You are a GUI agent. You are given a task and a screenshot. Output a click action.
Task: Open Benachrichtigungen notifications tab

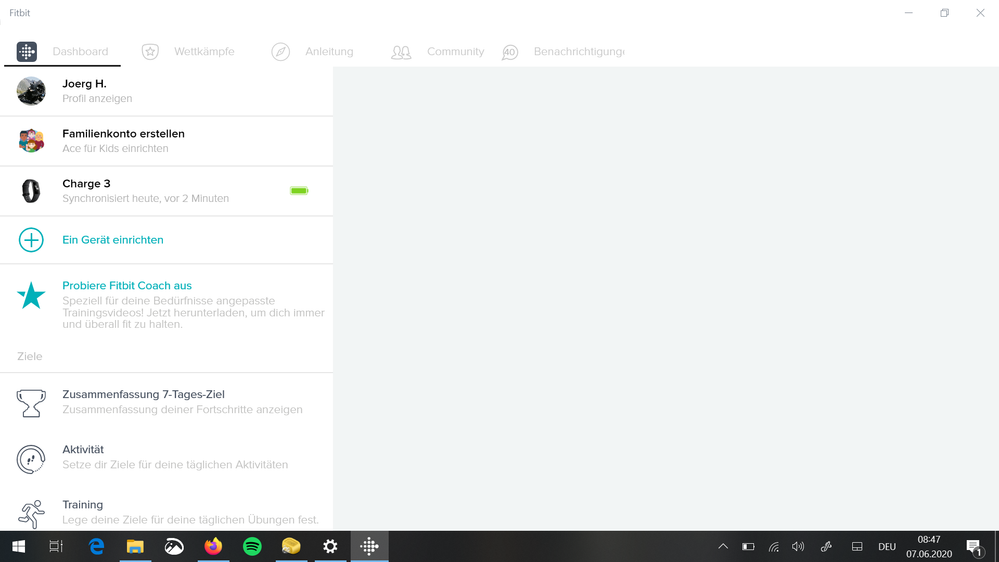pos(563,52)
